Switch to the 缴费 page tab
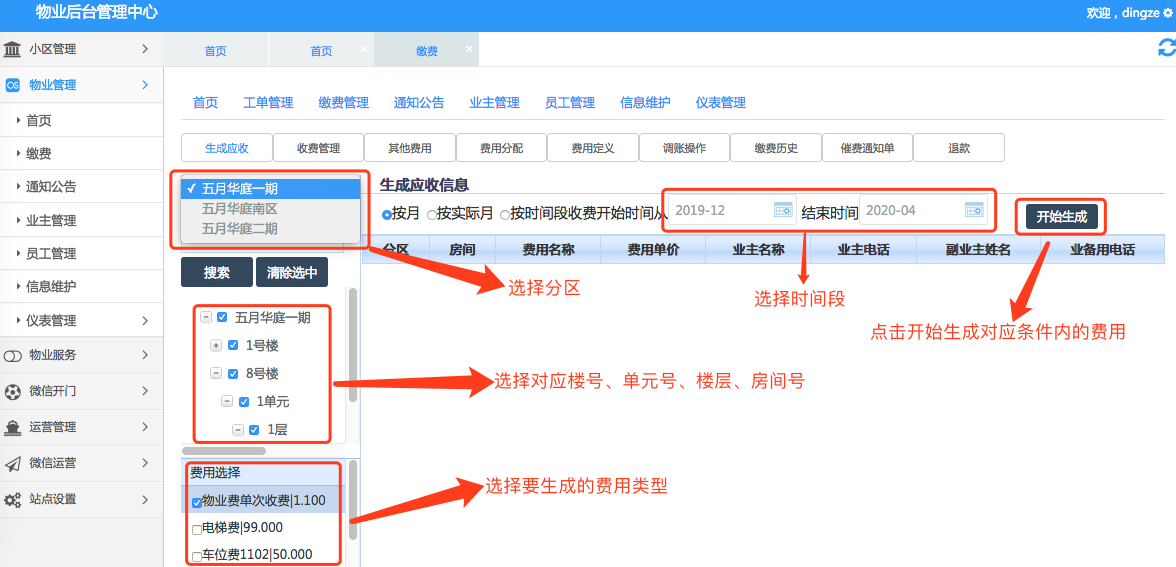 pyautogui.click(x=427, y=51)
